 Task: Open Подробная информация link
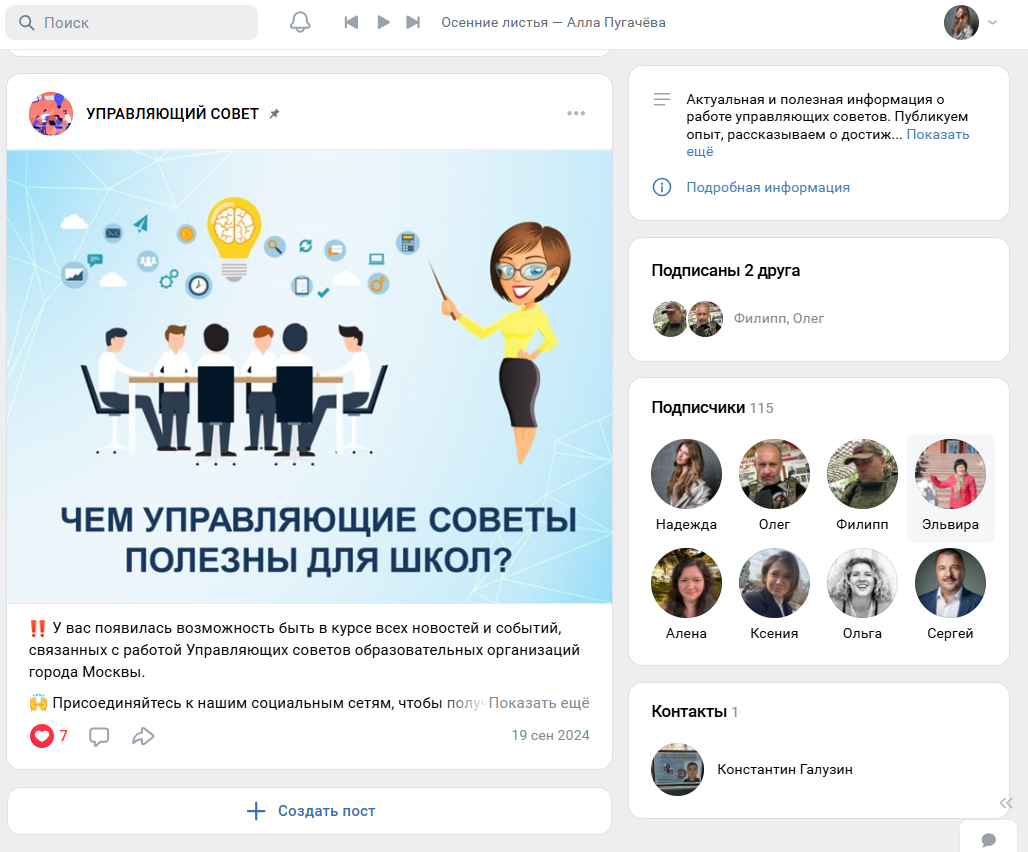point(767,187)
